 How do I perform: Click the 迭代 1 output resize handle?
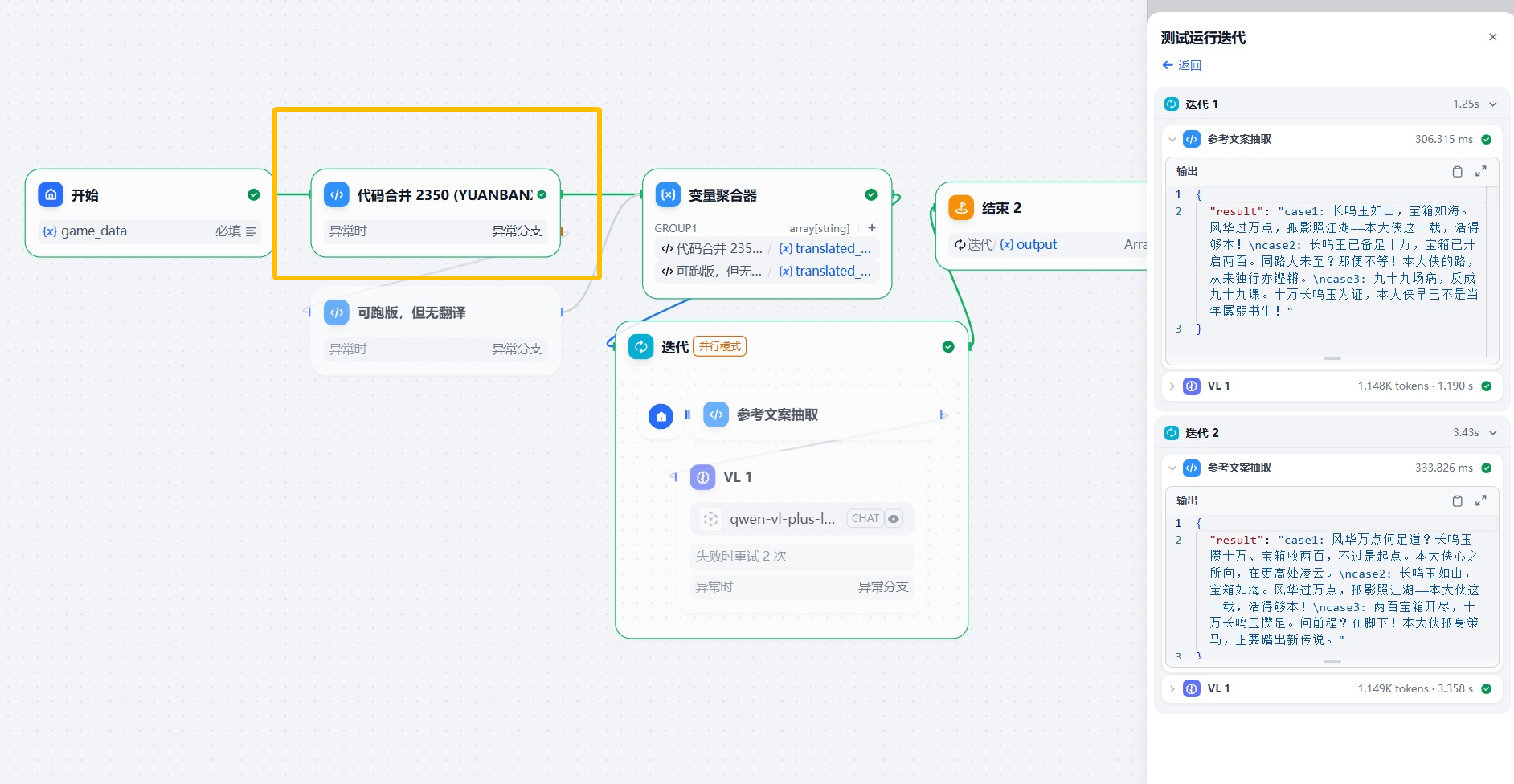[x=1332, y=358]
